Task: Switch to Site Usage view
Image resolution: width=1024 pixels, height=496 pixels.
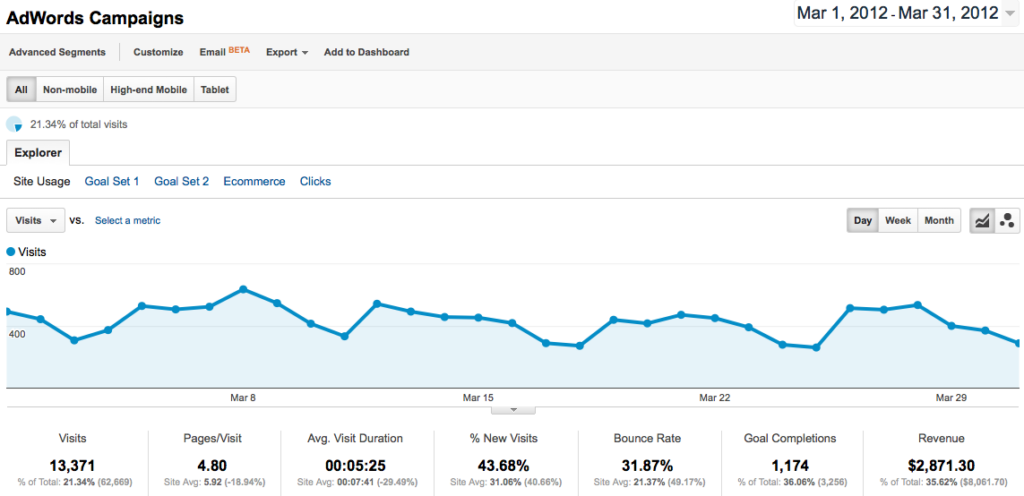Action: click(42, 181)
